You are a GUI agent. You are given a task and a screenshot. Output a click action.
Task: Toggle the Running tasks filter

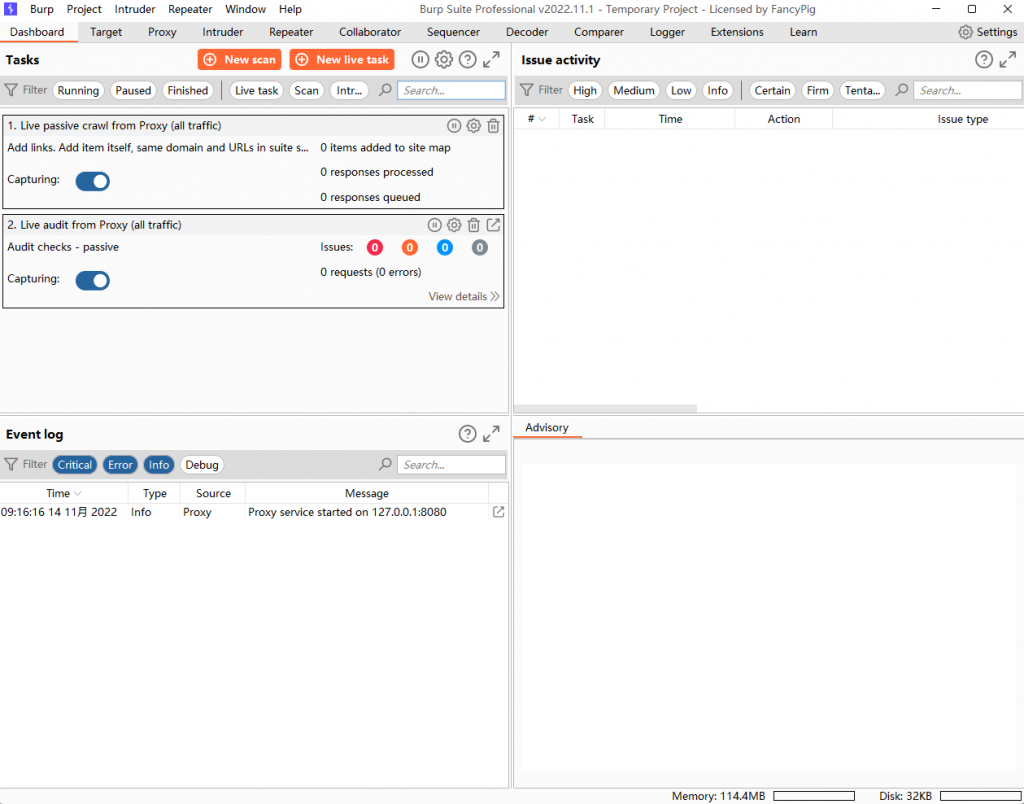tap(78, 90)
